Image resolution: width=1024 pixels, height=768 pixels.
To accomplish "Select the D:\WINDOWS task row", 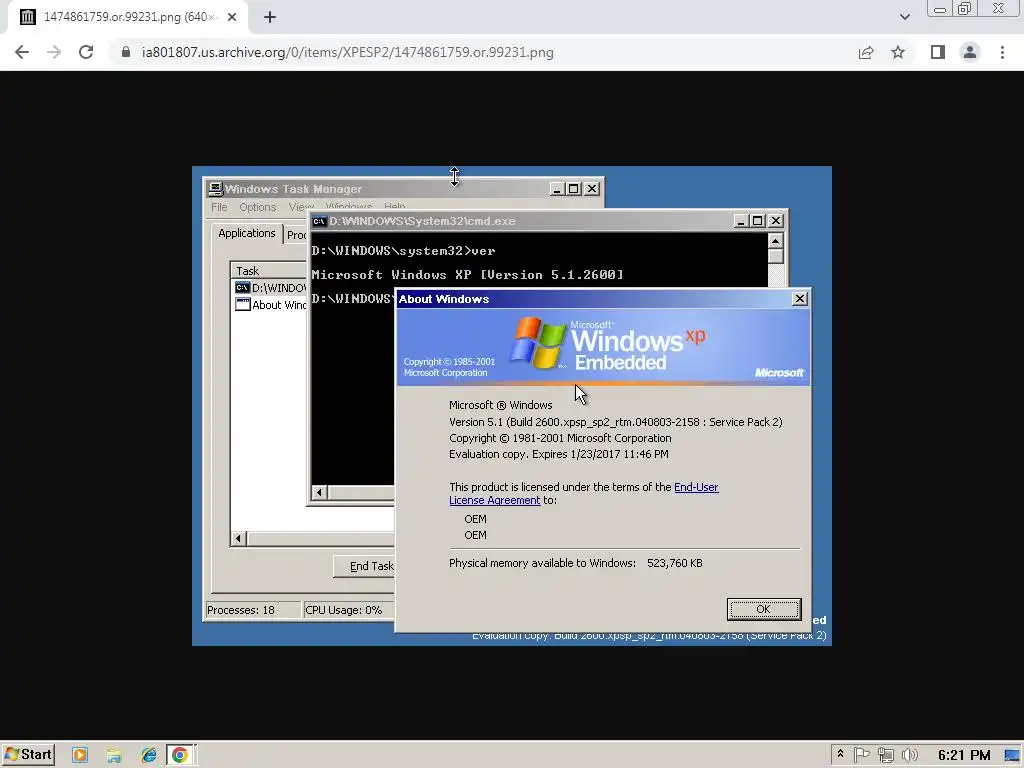I will click(270, 288).
